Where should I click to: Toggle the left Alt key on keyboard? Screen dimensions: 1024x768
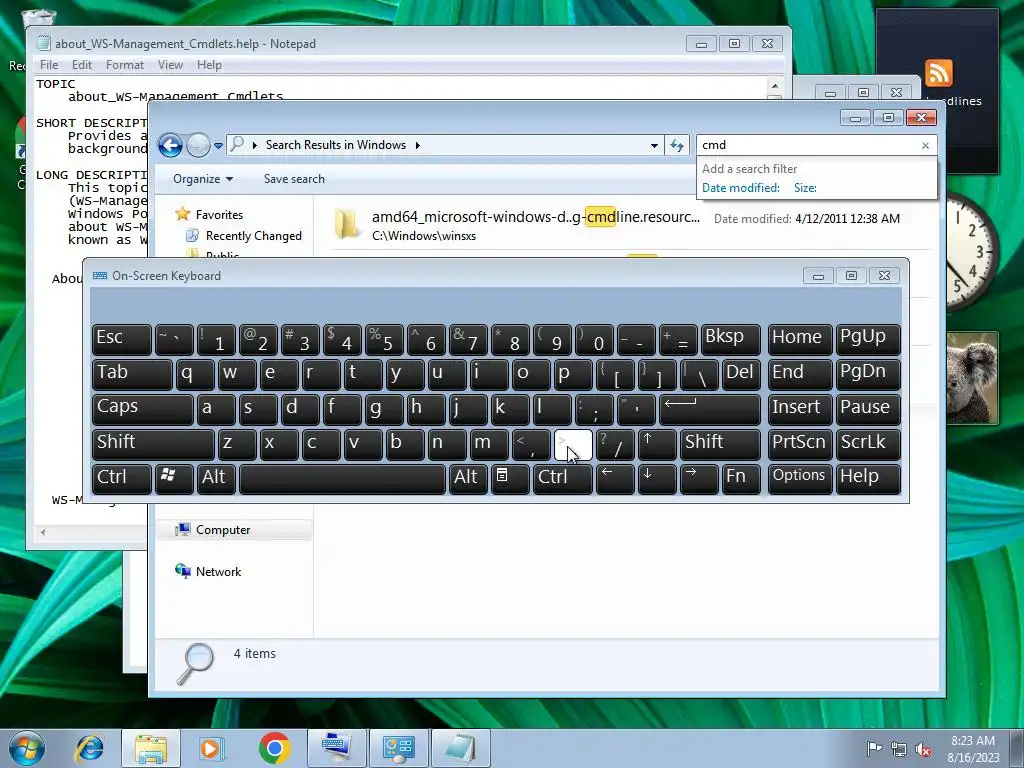coord(216,479)
